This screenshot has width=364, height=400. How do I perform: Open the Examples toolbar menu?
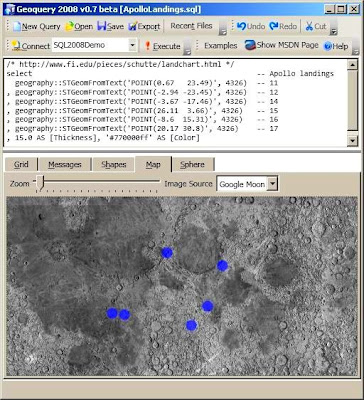click(x=221, y=46)
